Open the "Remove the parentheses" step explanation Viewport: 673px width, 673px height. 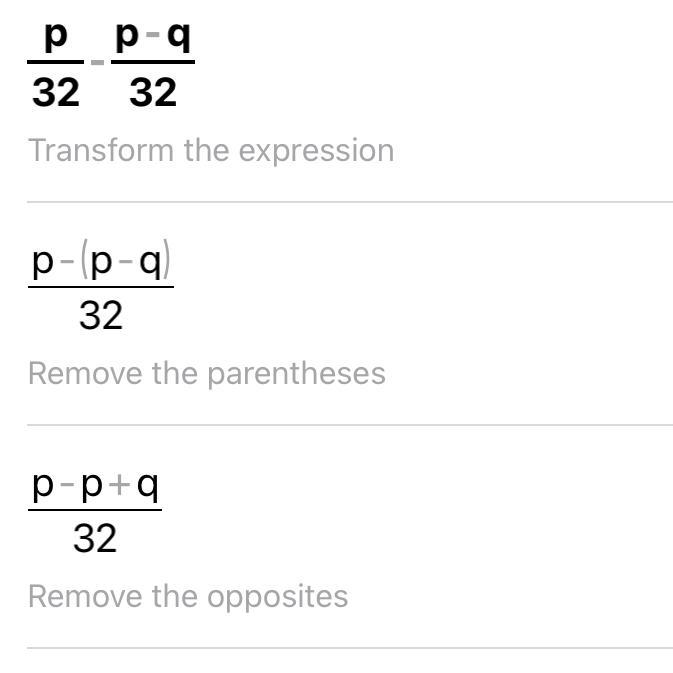[206, 373]
